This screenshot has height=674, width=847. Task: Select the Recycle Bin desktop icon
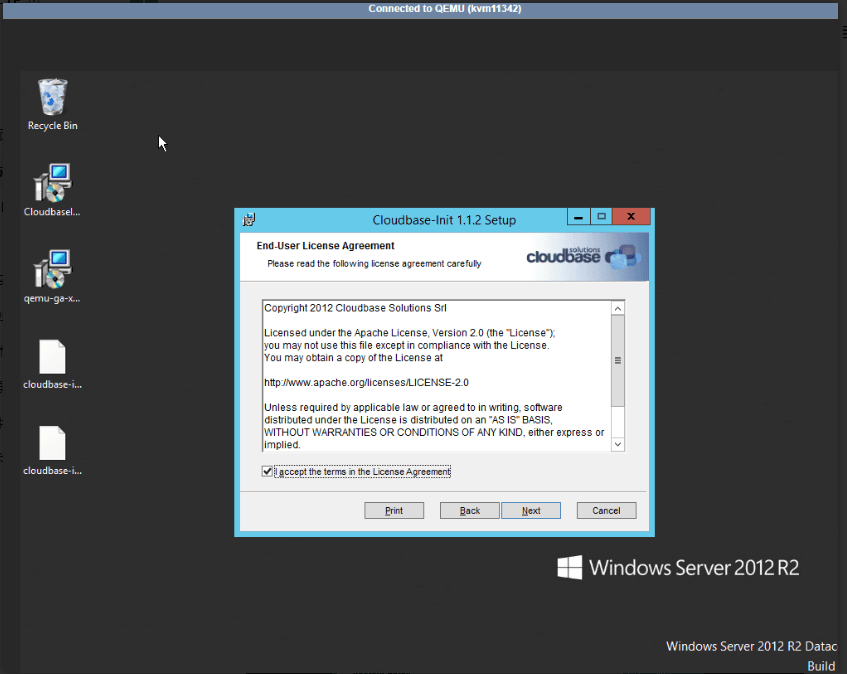[x=52, y=104]
